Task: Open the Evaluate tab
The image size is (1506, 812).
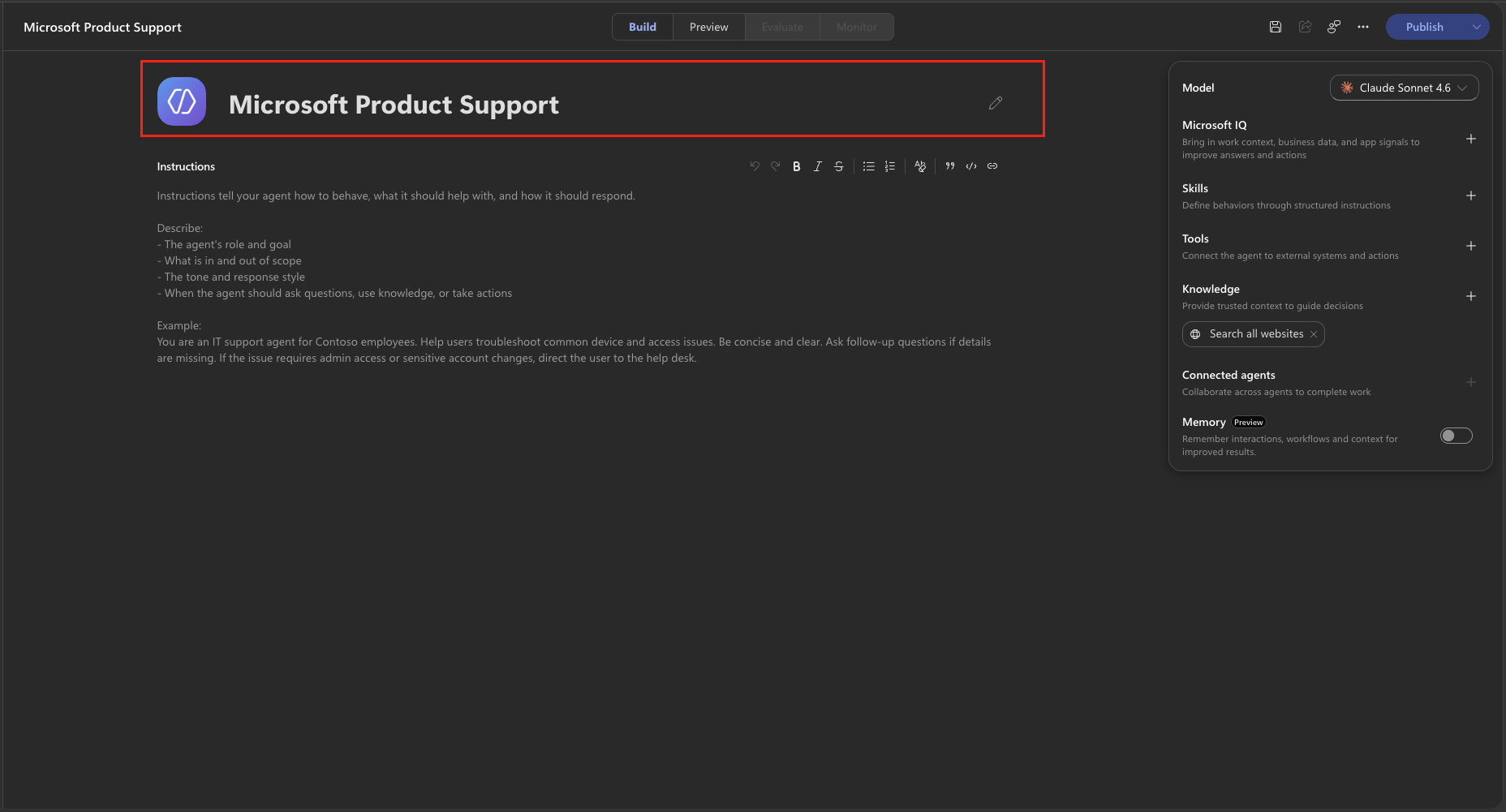Action: [782, 27]
